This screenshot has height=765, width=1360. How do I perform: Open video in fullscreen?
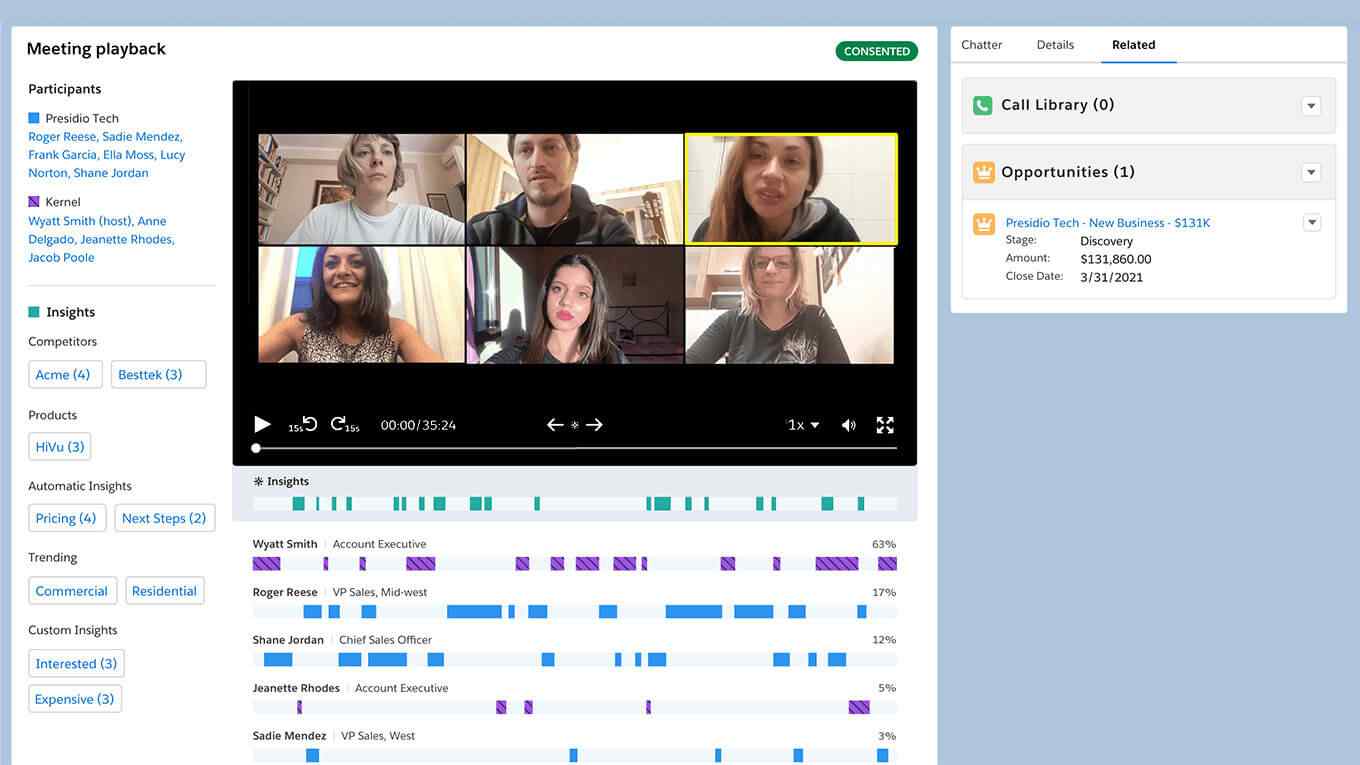[x=885, y=425]
